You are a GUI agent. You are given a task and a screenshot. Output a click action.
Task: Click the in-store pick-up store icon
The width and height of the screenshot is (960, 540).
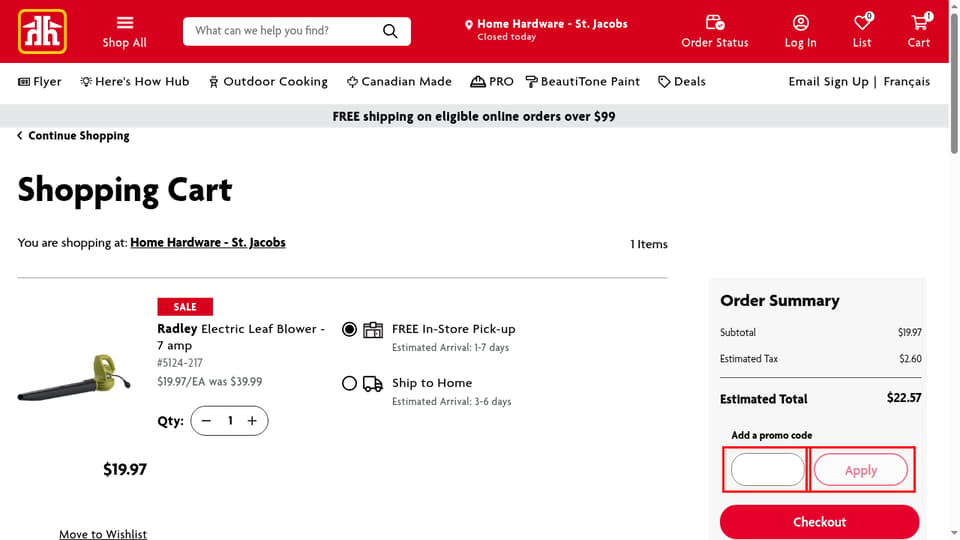373,329
